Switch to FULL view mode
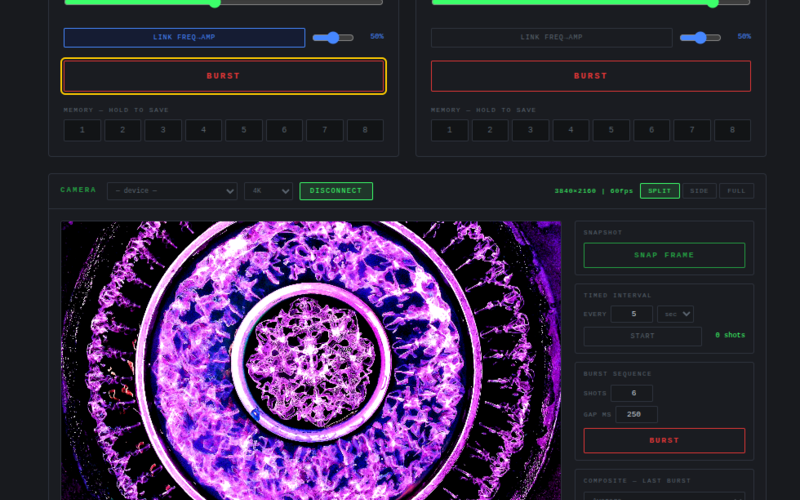Image resolution: width=800 pixels, height=500 pixels. (737, 191)
